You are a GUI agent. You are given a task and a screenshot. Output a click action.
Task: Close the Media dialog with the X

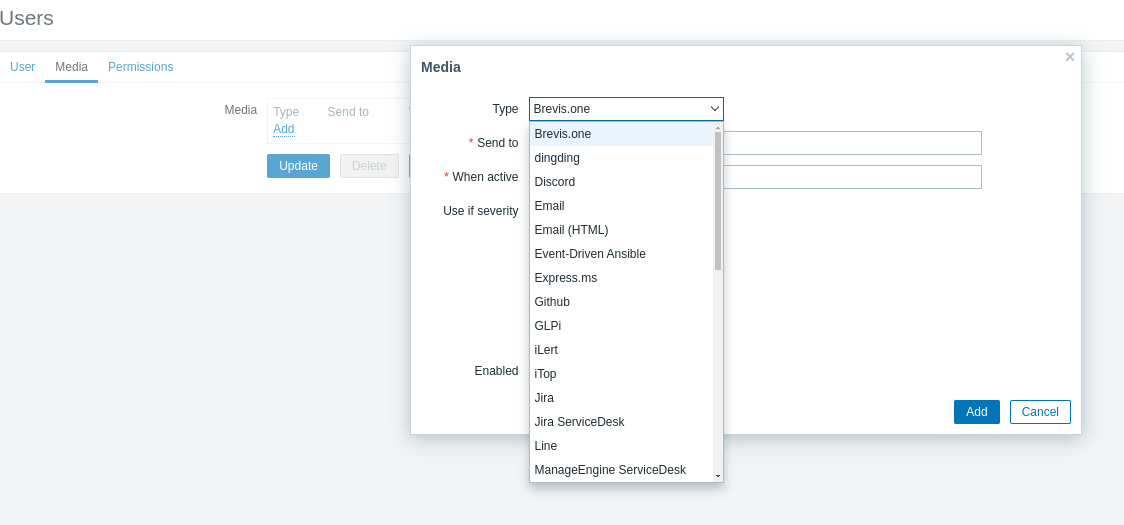click(x=1070, y=57)
